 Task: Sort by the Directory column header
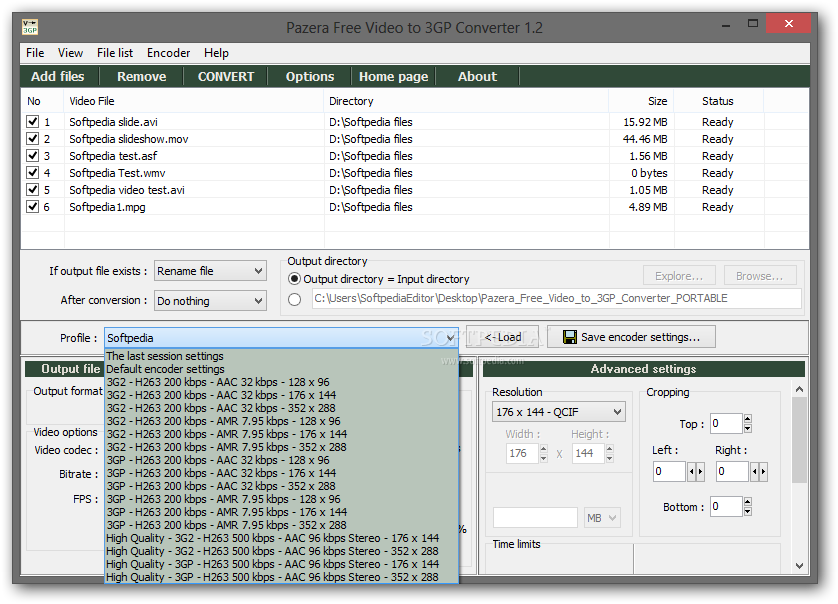(x=466, y=101)
